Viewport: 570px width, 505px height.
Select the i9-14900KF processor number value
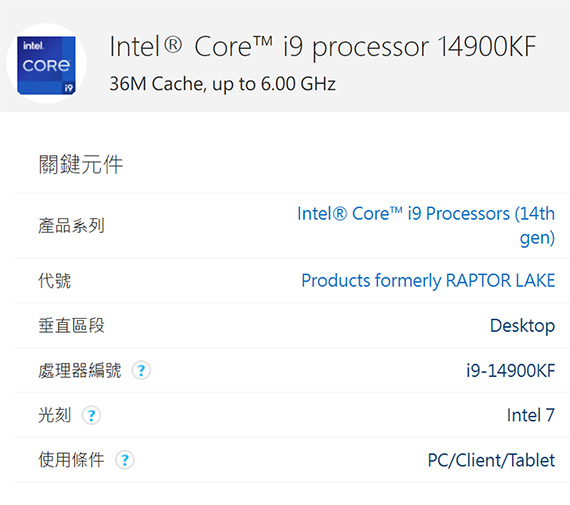click(511, 370)
